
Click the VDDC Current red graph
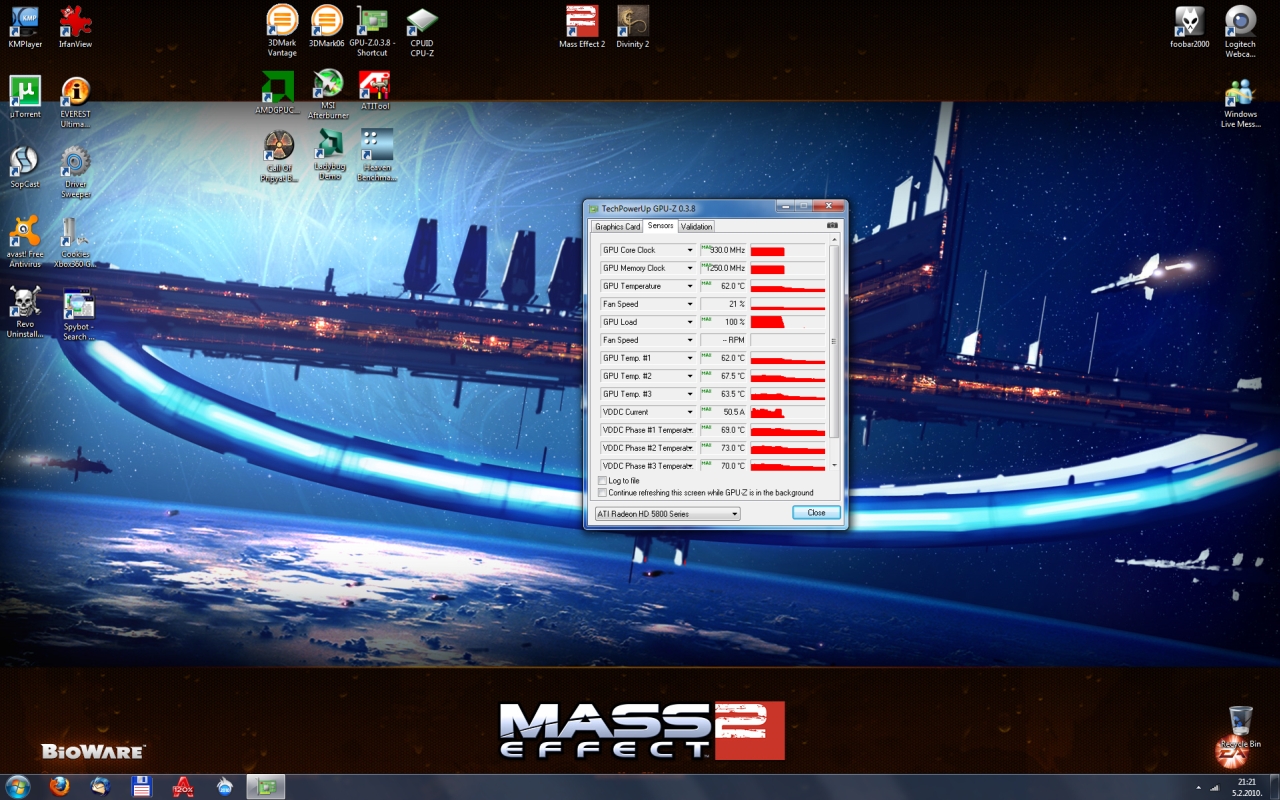coord(788,412)
